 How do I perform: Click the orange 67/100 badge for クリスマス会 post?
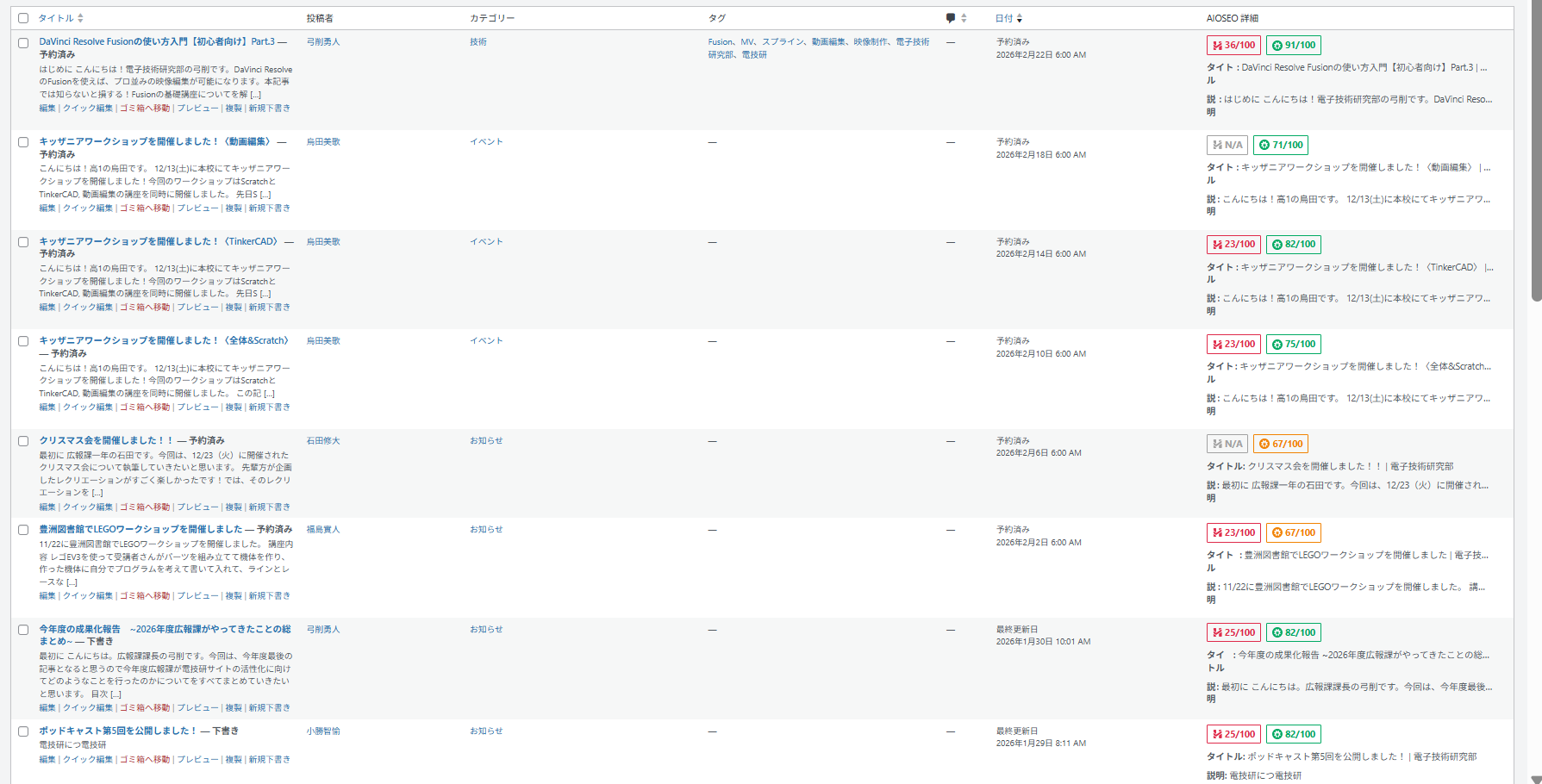(1281, 444)
